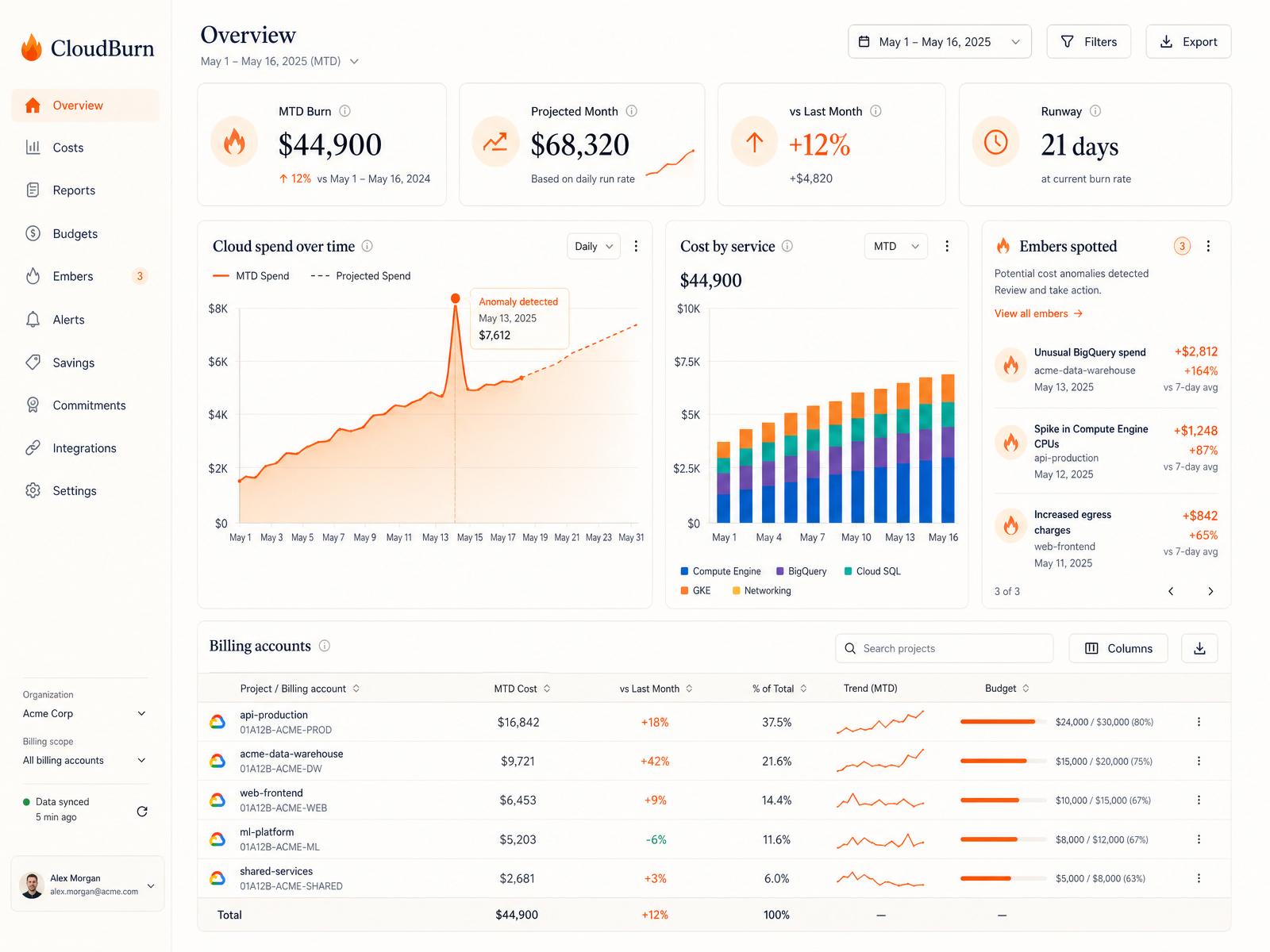This screenshot has height=952, width=1270.
Task: Click the acme-data-warehouse budget progress bar
Action: click(1003, 761)
